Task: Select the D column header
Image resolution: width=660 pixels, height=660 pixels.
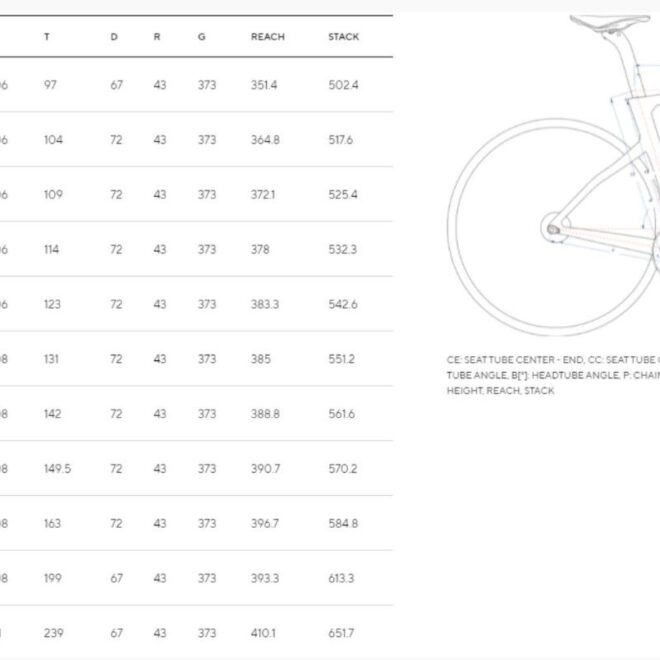Action: point(114,37)
